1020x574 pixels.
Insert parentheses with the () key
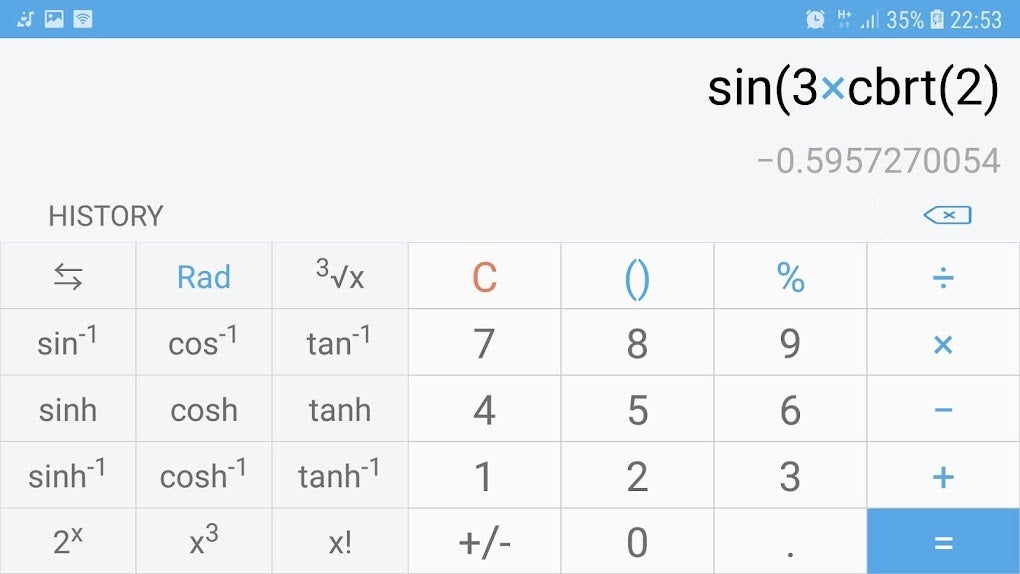tap(637, 277)
